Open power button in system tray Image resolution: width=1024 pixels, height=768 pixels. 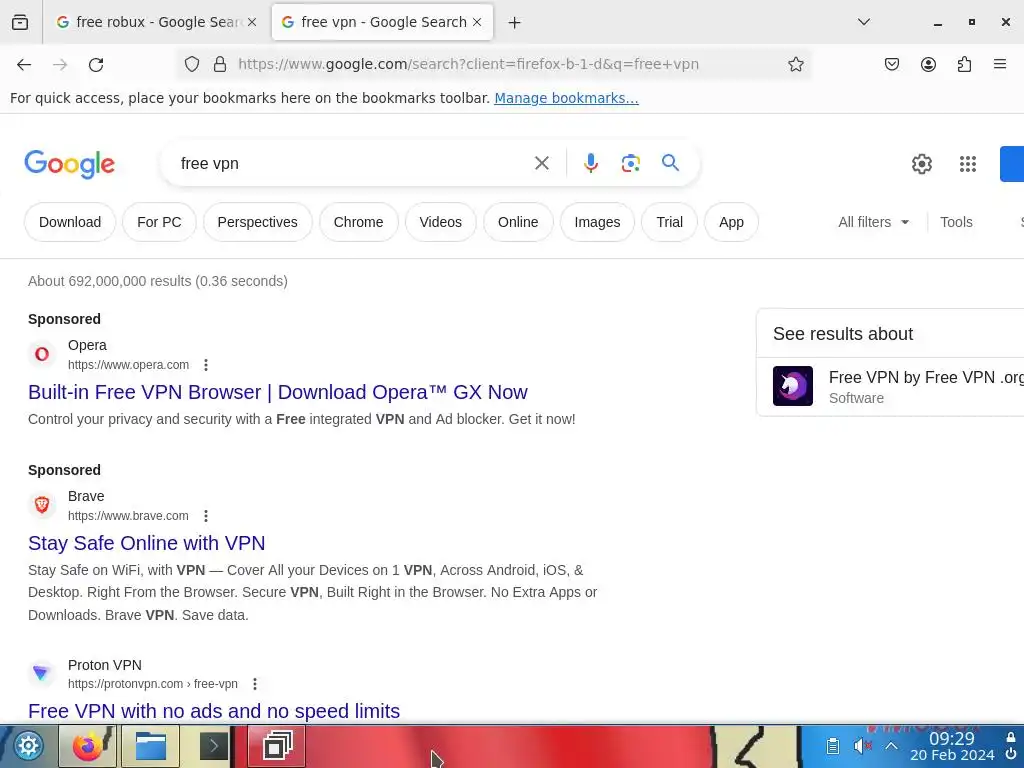(1011, 754)
